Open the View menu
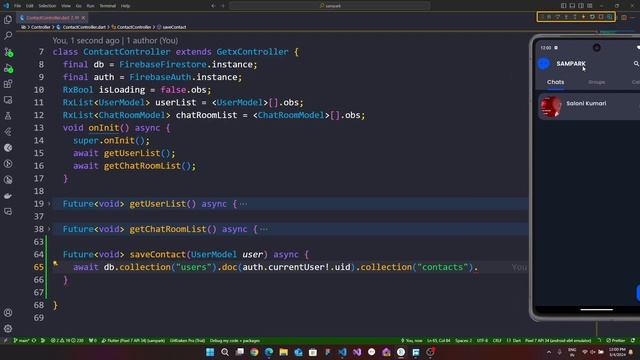This screenshot has height=360, width=640. (66, 6)
